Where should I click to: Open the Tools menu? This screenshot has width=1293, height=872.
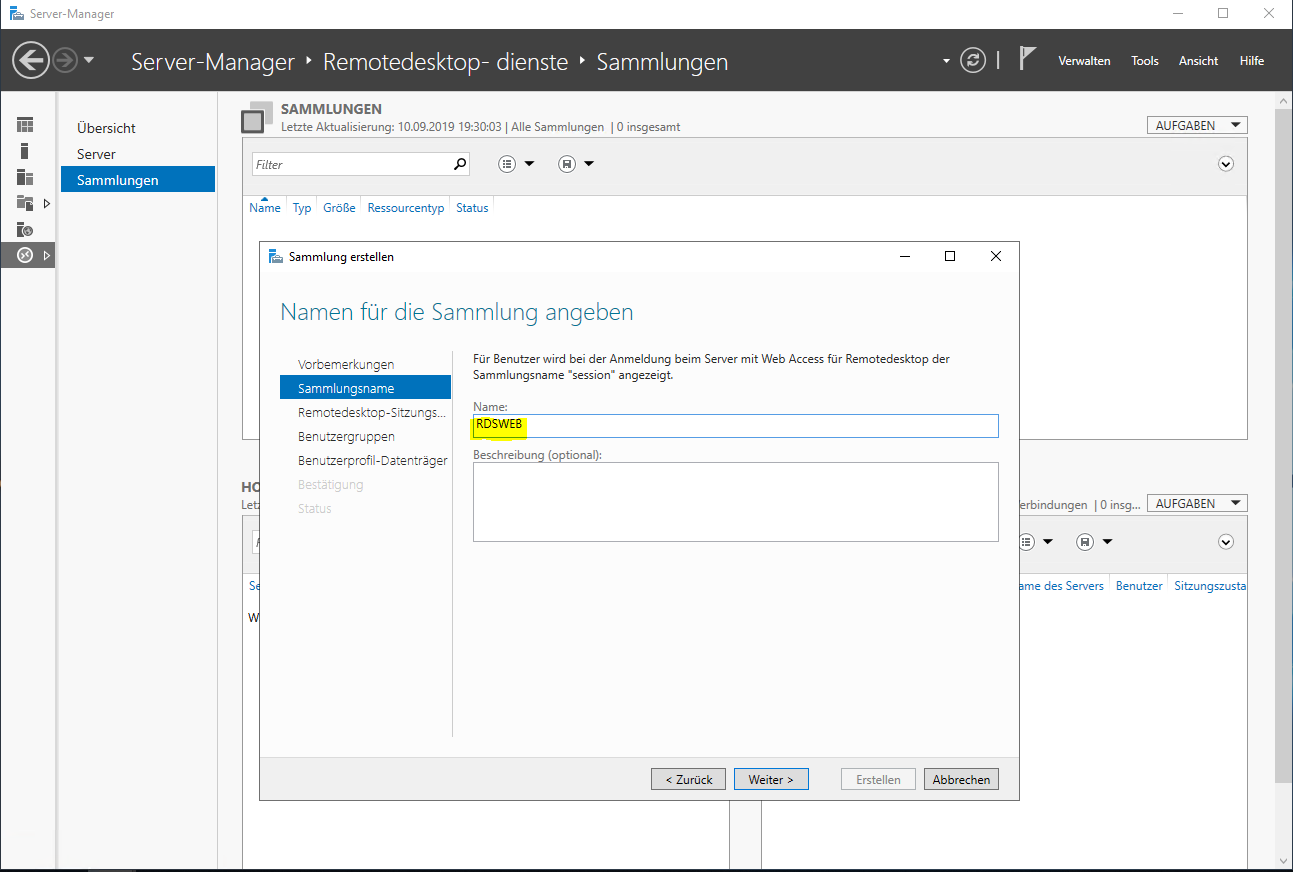click(1145, 61)
